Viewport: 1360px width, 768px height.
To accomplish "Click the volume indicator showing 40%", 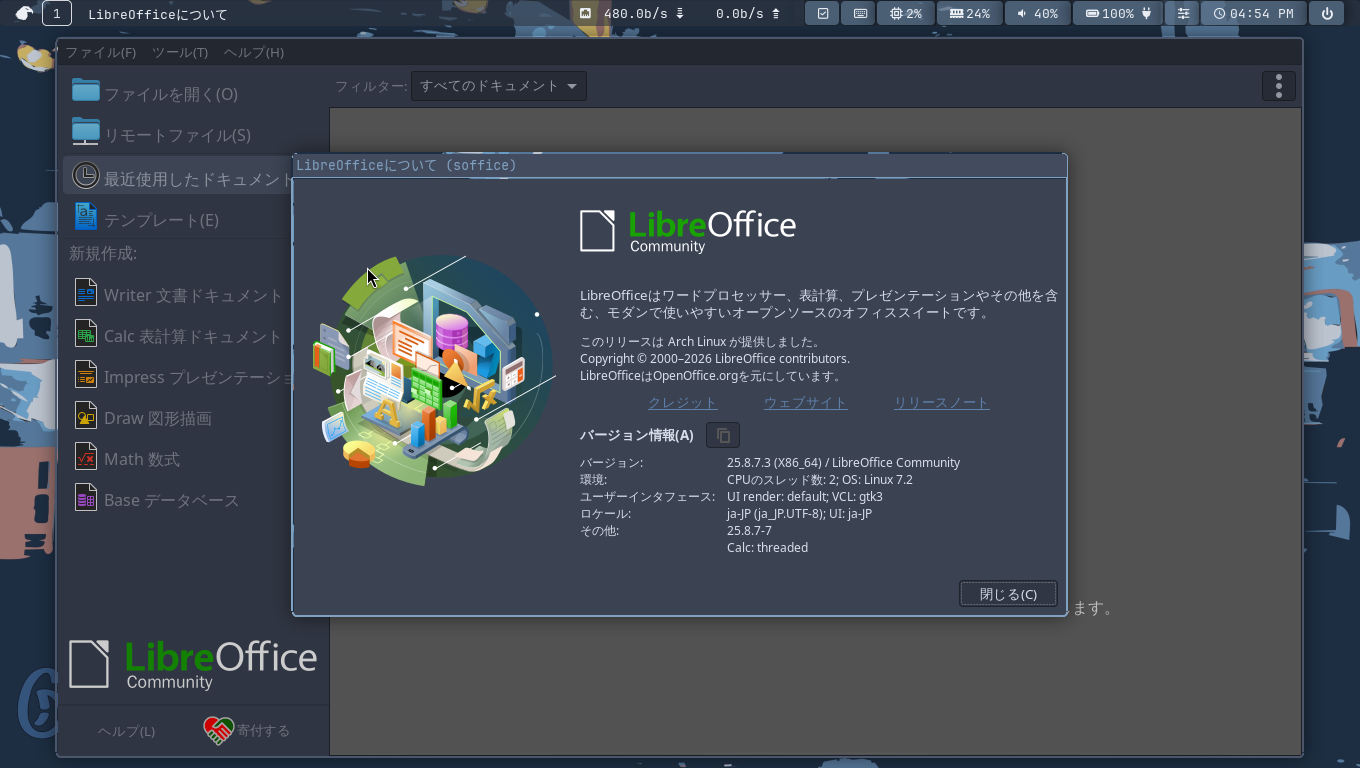I will pyautogui.click(x=1037, y=14).
